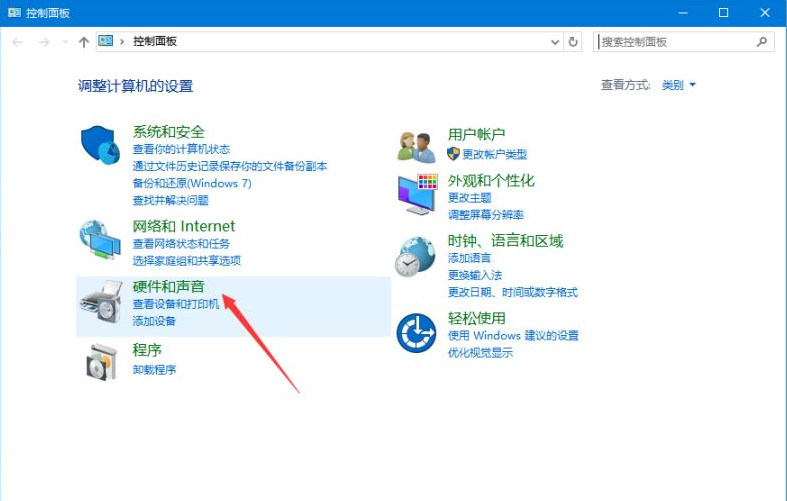Click the 控制面板 breadcrumb in the address bar

[x=154, y=42]
